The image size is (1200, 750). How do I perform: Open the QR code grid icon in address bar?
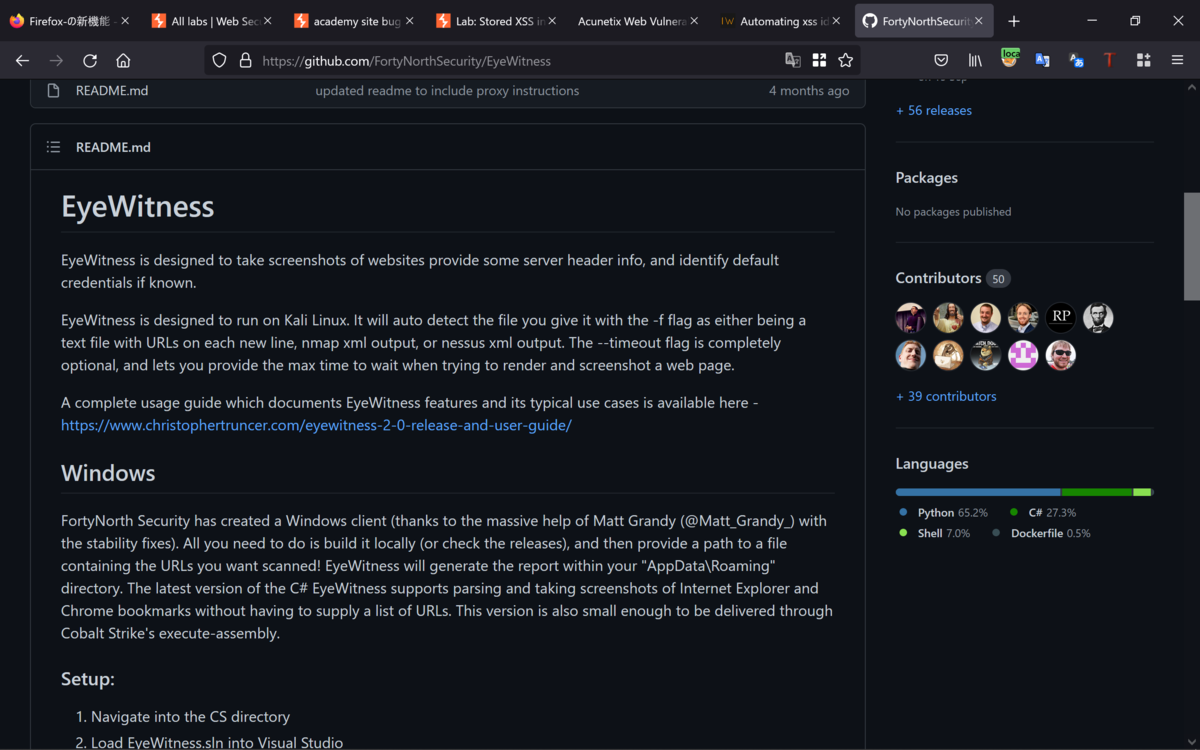coord(819,60)
